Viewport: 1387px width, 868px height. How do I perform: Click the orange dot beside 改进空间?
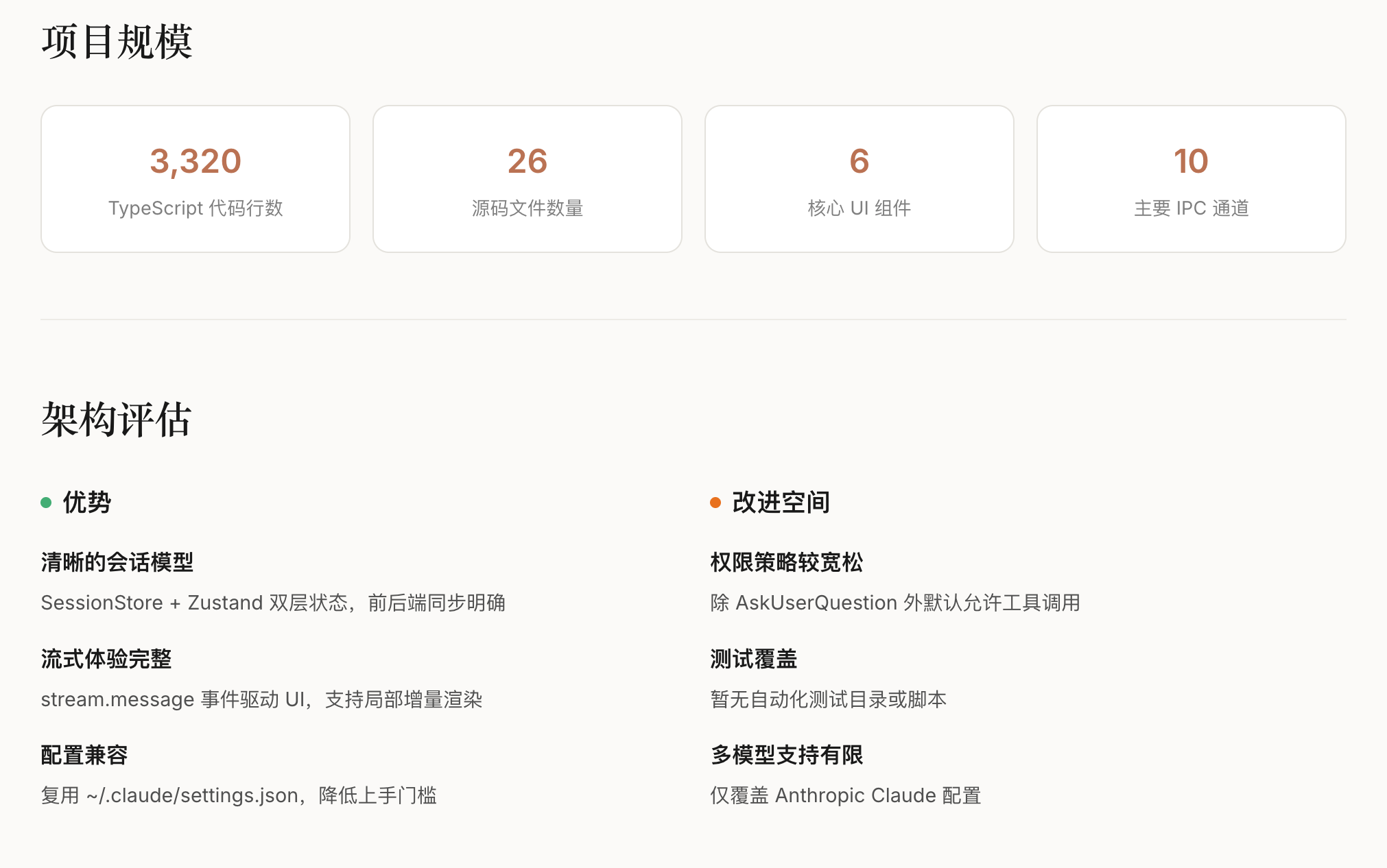coord(715,503)
